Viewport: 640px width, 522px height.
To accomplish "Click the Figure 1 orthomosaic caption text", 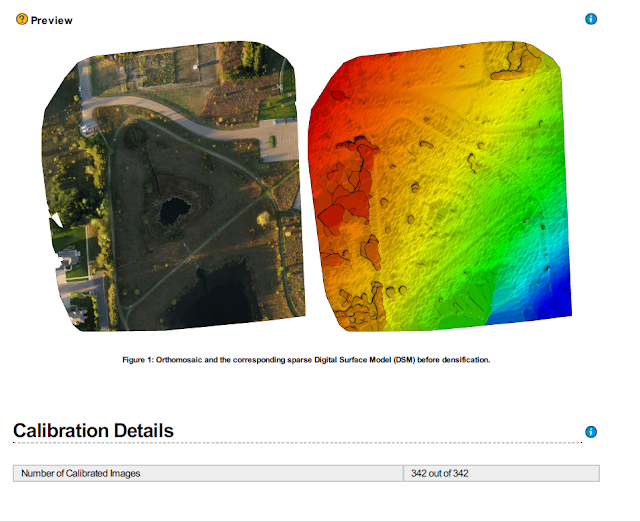I will pyautogui.click(x=306, y=360).
